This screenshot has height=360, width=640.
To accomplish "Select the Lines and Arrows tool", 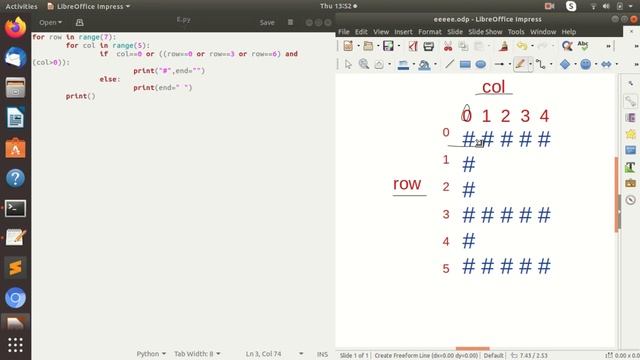I will coord(499,64).
